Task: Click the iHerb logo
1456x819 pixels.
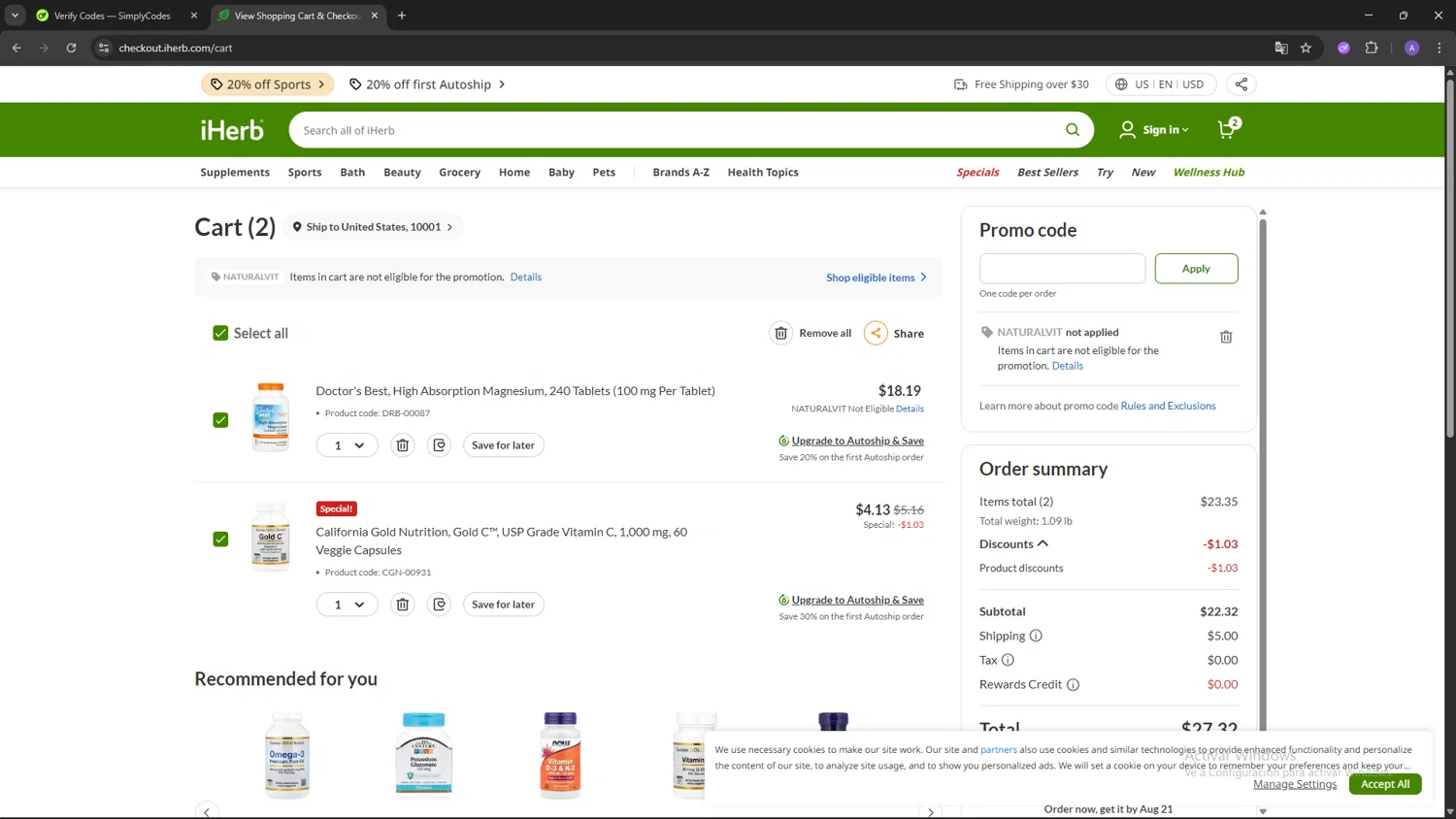Action: tap(232, 130)
